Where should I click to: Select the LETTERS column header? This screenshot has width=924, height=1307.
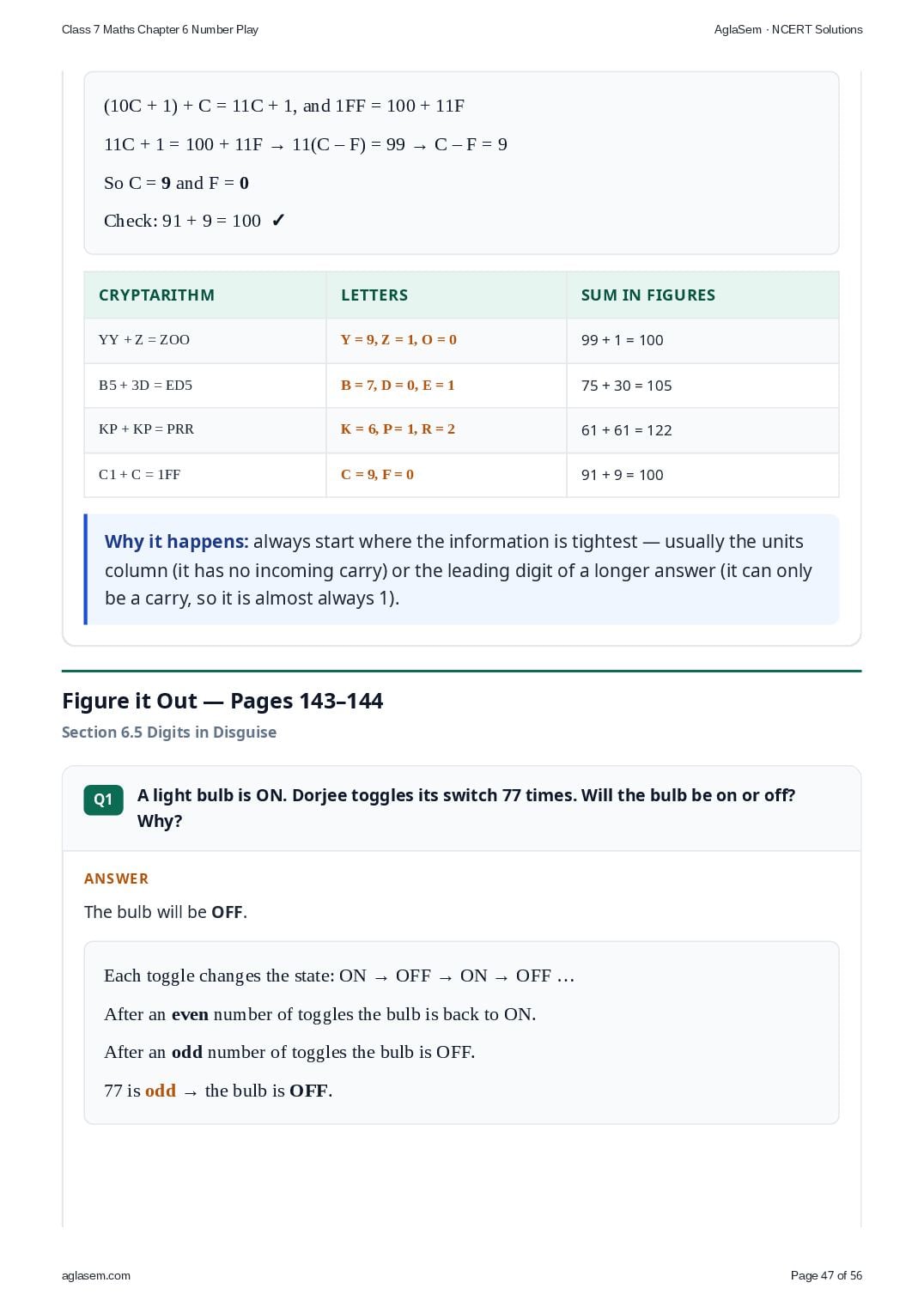click(374, 295)
